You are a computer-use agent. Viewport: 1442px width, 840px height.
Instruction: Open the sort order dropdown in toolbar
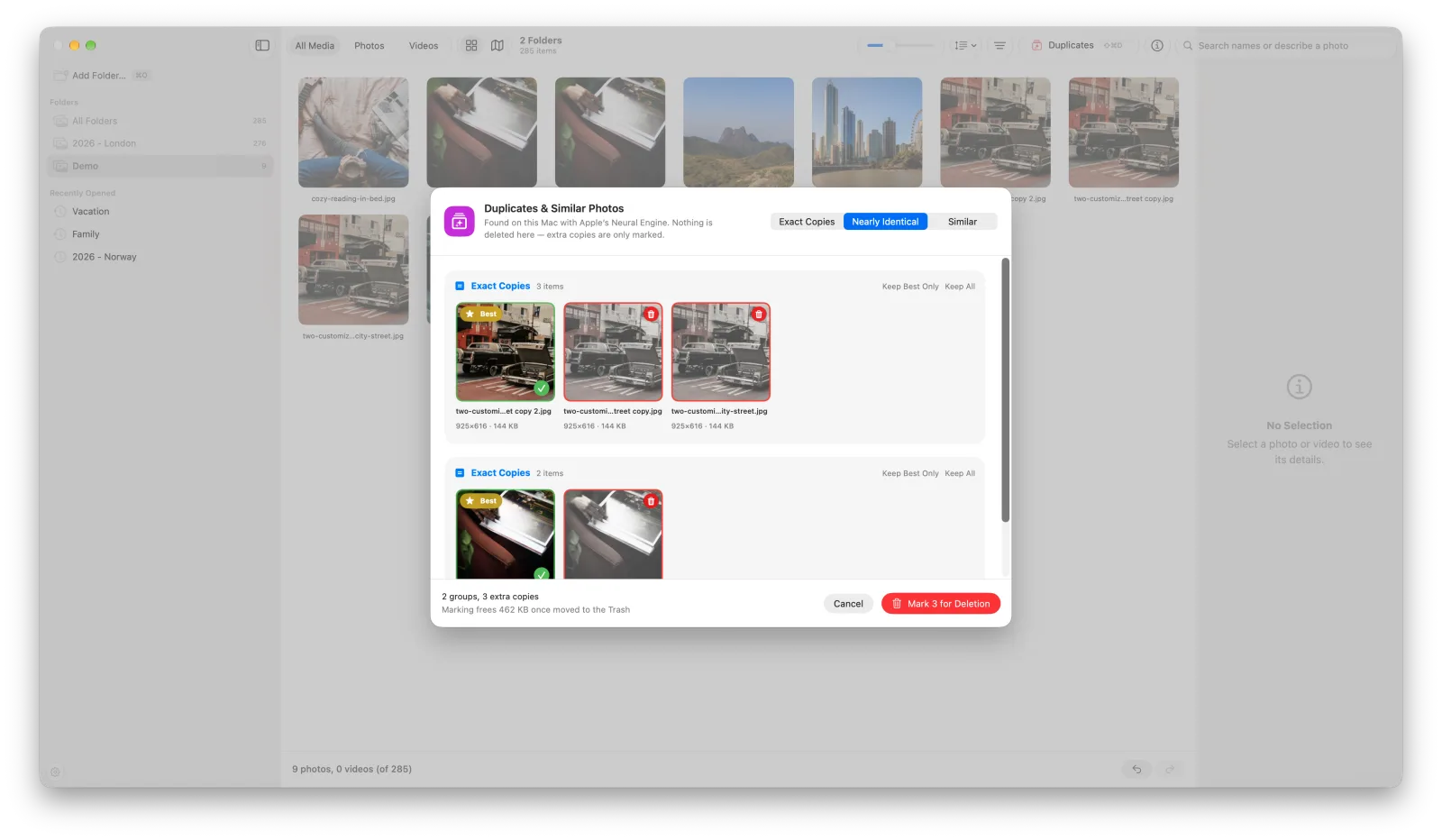pos(965,45)
